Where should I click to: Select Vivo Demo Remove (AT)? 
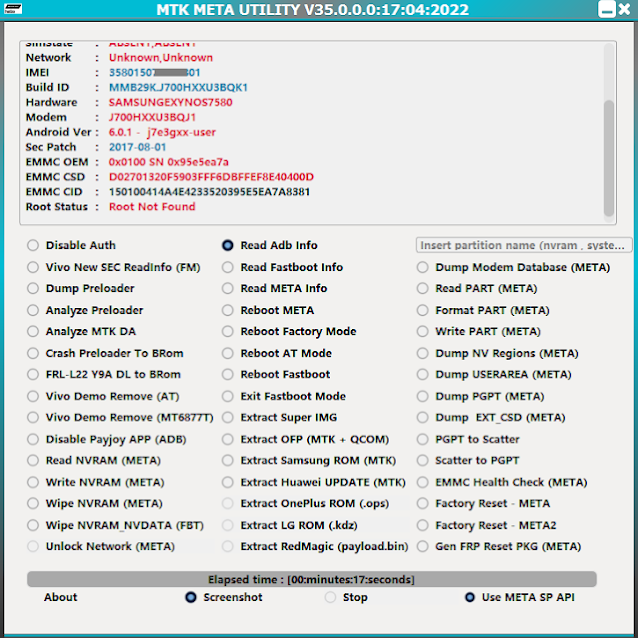pyautogui.click(x=33, y=396)
